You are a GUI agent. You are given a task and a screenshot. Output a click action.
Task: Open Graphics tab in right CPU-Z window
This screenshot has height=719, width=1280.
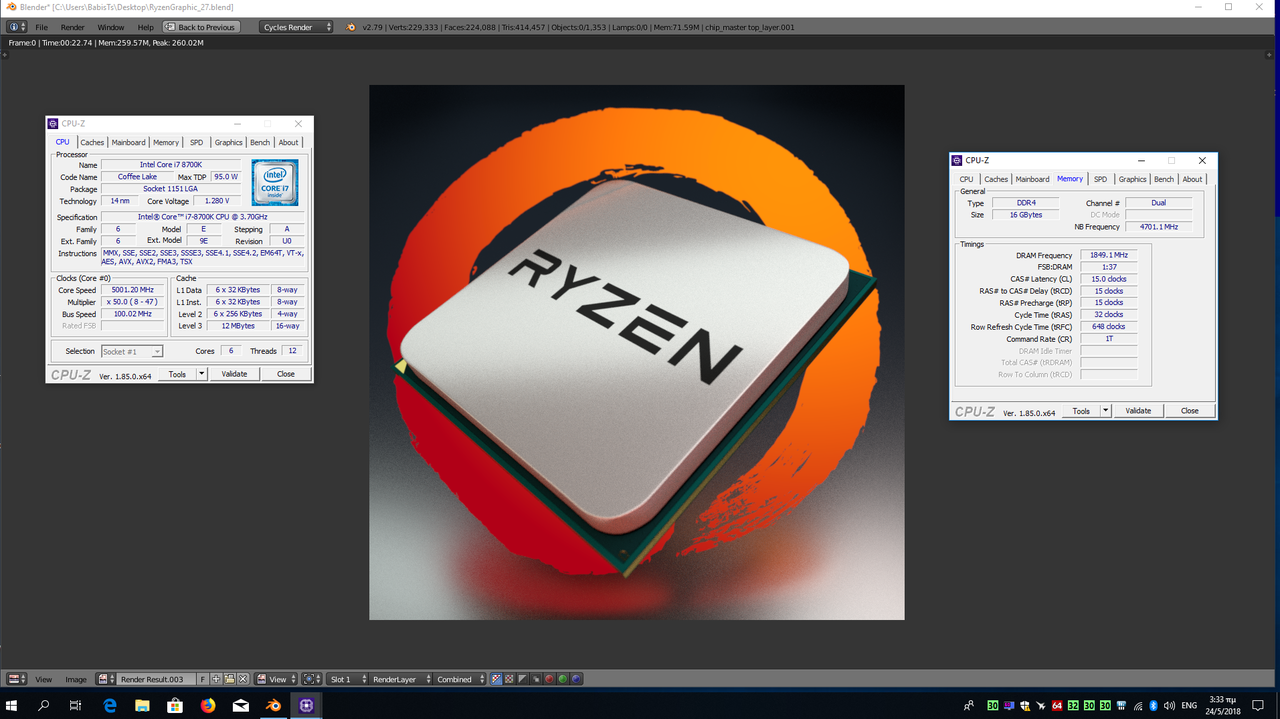point(1132,179)
